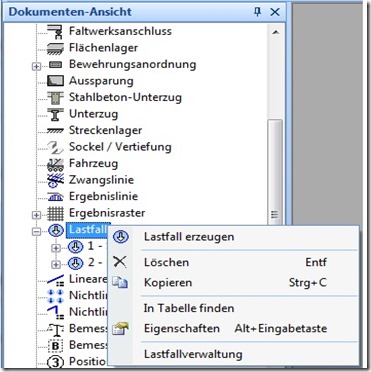This screenshot has width=371, height=372.
Task: Select the Aussparung icon
Action: [x=55, y=81]
